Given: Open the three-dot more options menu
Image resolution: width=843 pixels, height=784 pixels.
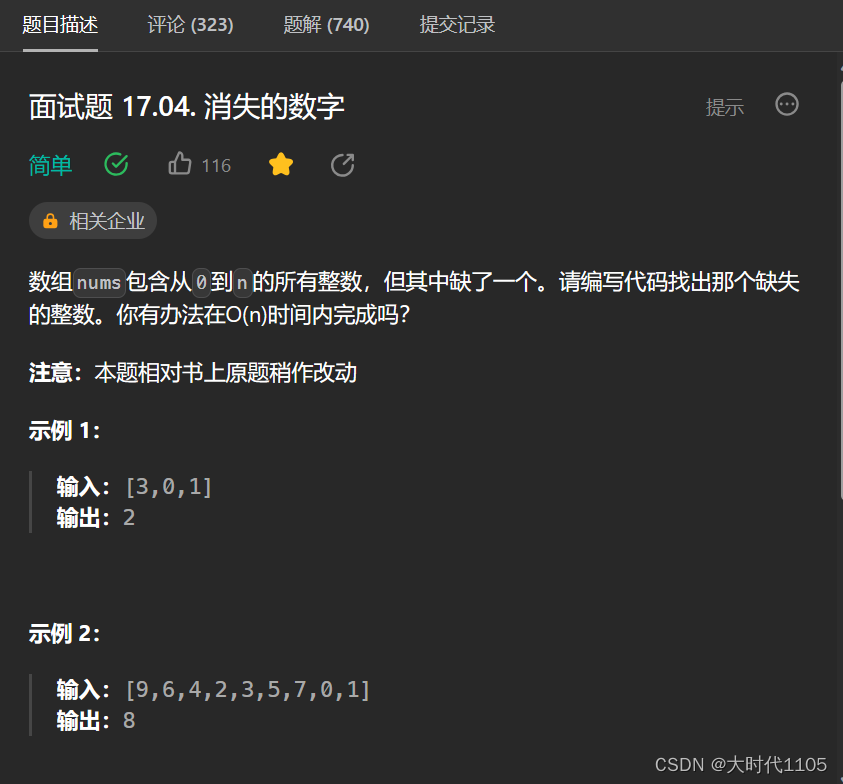Looking at the screenshot, I should (x=787, y=104).
